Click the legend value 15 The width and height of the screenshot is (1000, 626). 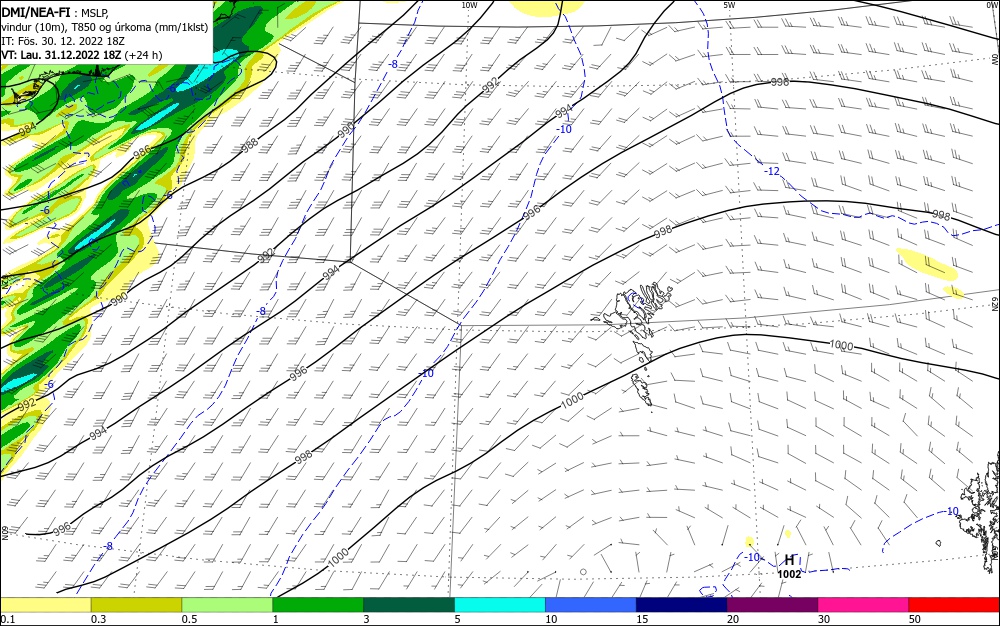[642, 620]
